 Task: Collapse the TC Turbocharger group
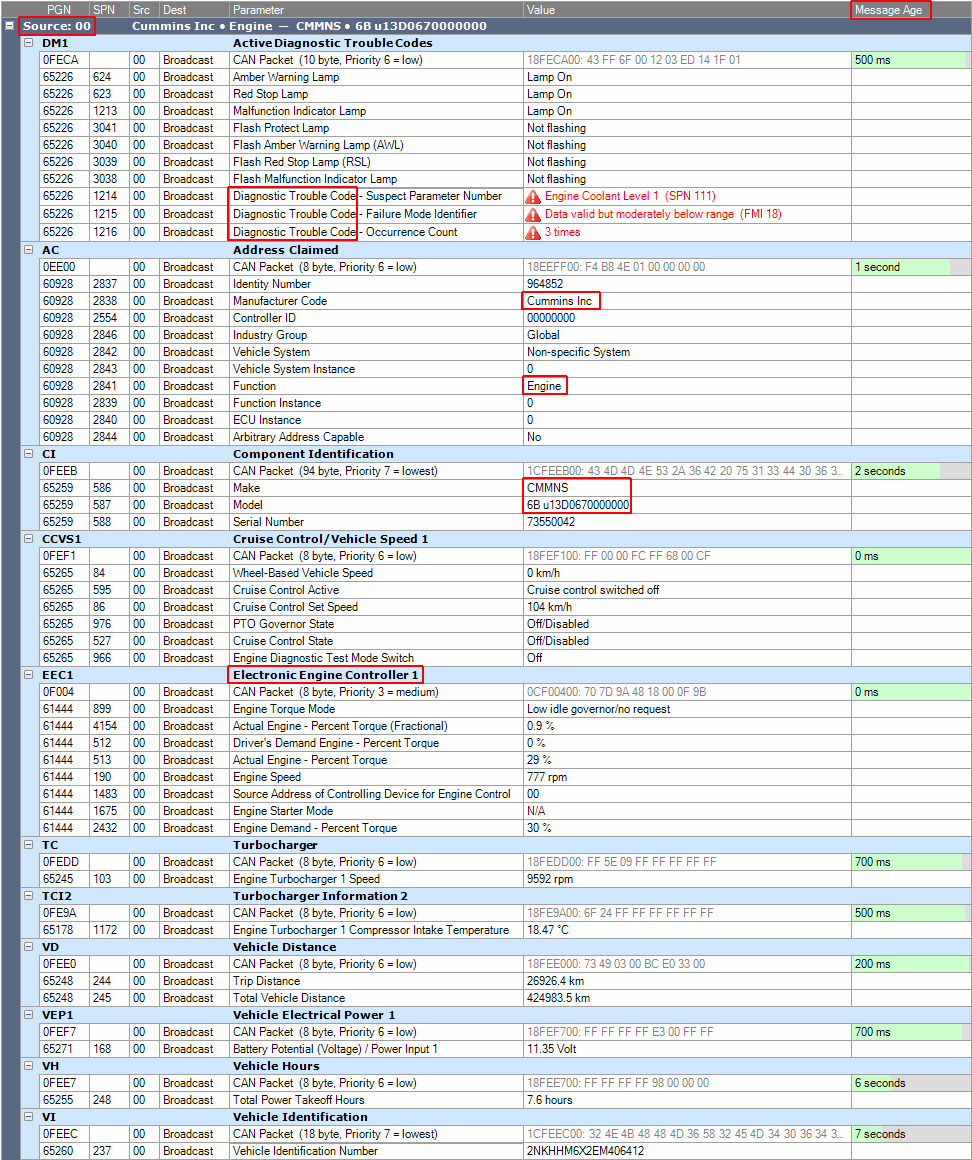pos(28,845)
